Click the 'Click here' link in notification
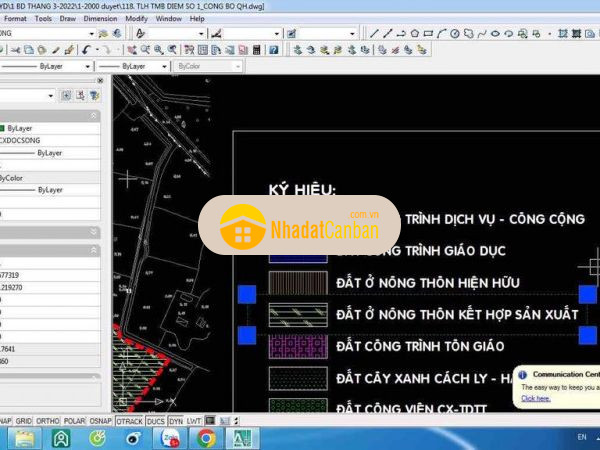The height and width of the screenshot is (450, 600). [536, 398]
